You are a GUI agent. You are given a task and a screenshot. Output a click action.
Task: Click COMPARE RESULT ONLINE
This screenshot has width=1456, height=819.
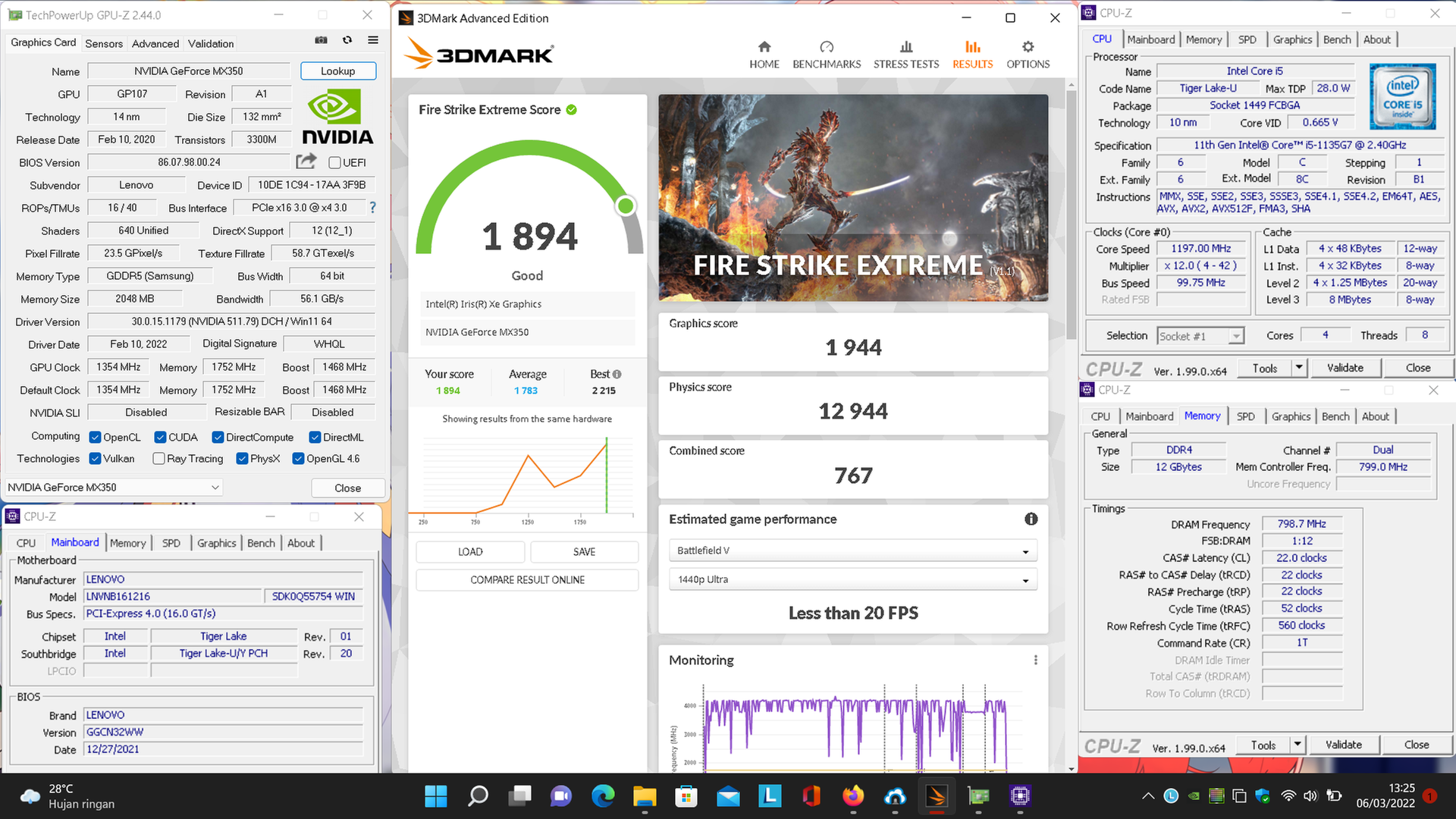coord(527,580)
